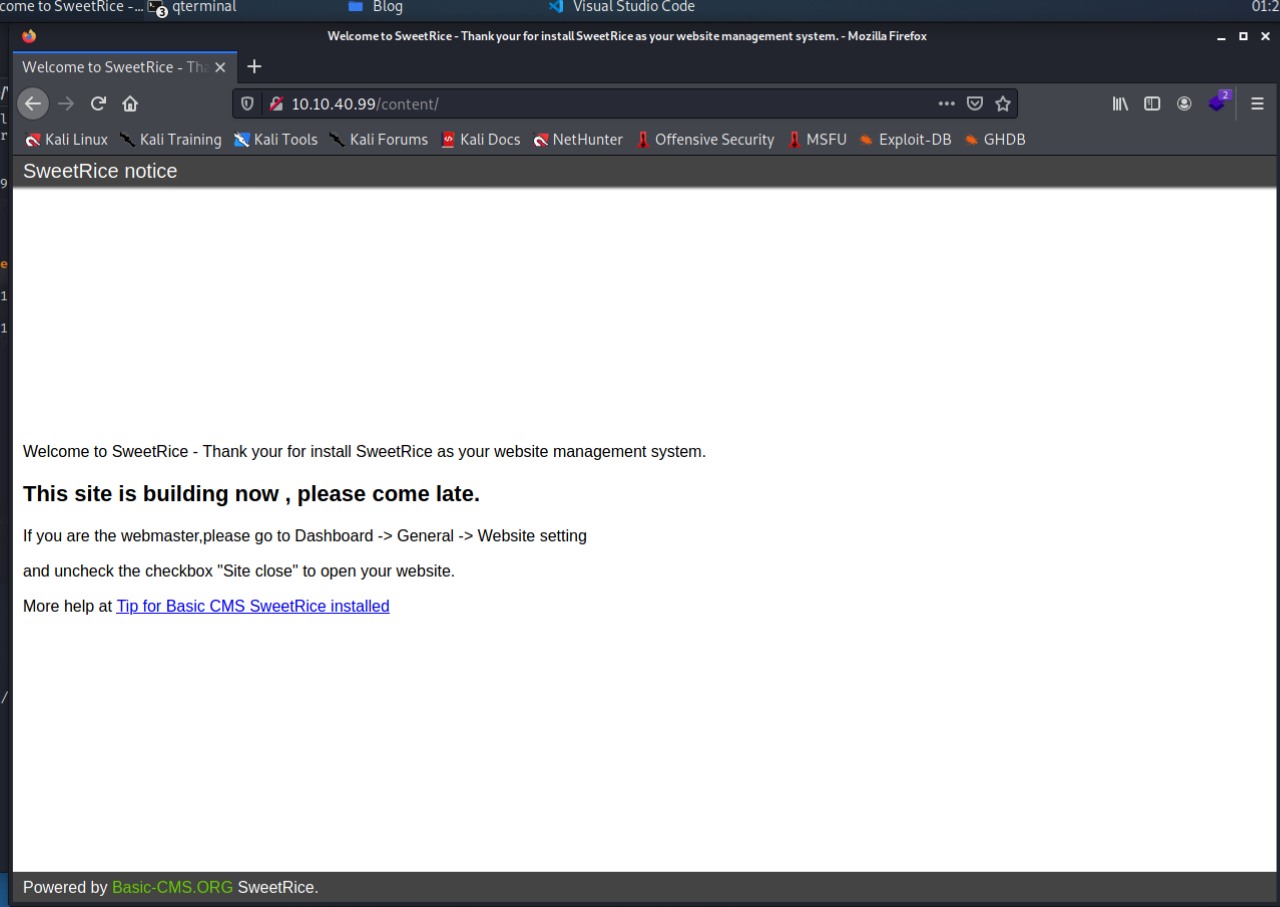
Task: Switch to Visual Studio Code in taskbar
Action: point(622,7)
